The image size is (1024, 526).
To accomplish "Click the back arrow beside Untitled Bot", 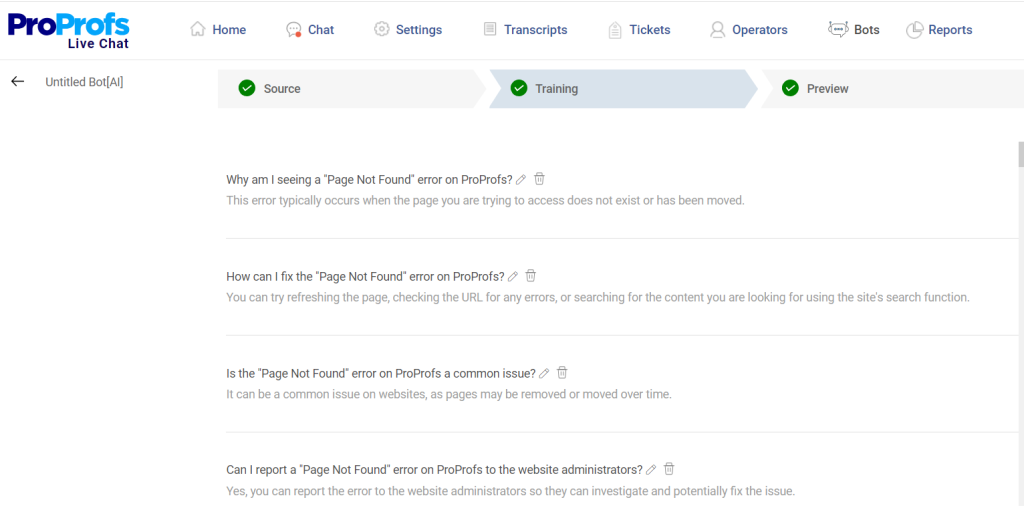I will coord(17,82).
